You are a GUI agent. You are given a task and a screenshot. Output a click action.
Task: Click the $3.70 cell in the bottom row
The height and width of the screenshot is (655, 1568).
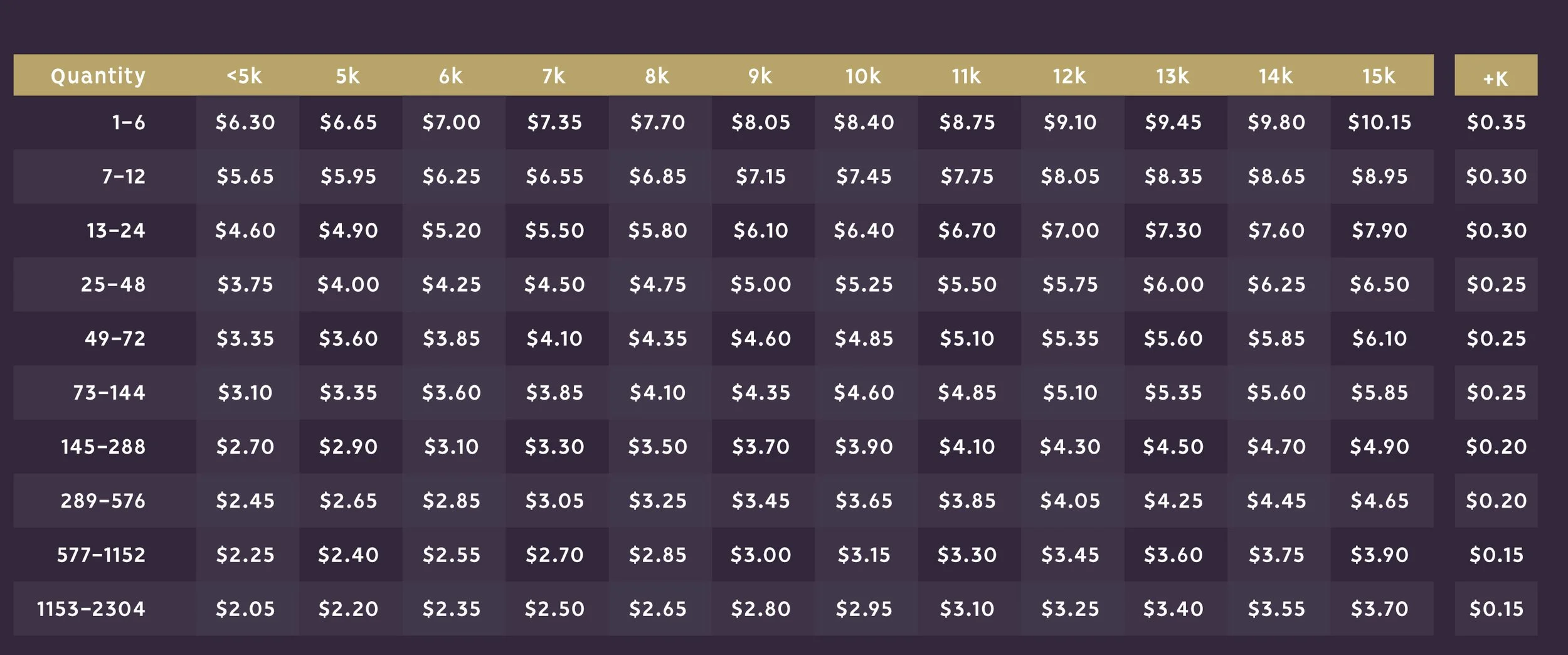1379,609
